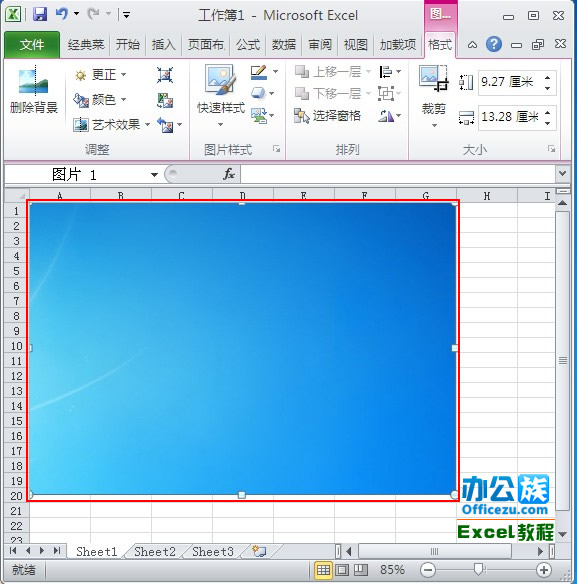Screen dimensions: 577x584
Task: Switch to the Review (审阅) tab
Action: click(x=320, y=45)
